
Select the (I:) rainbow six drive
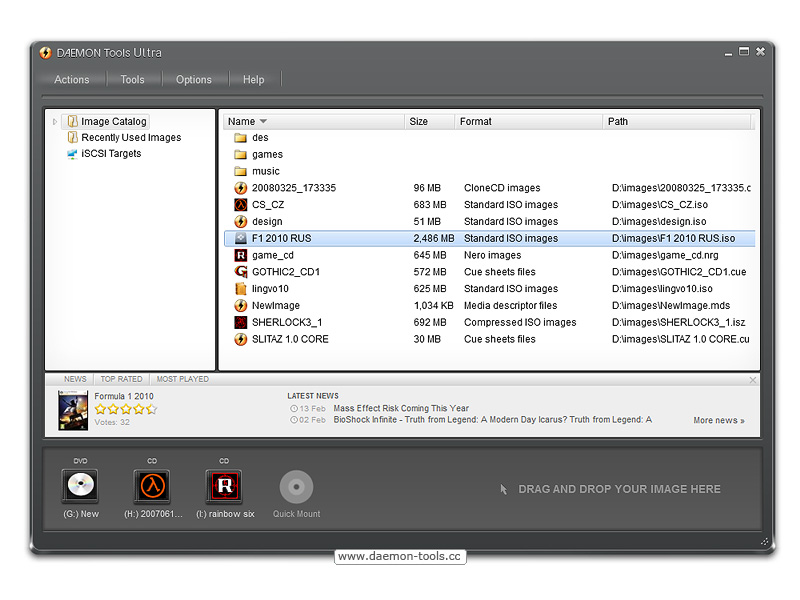point(224,485)
